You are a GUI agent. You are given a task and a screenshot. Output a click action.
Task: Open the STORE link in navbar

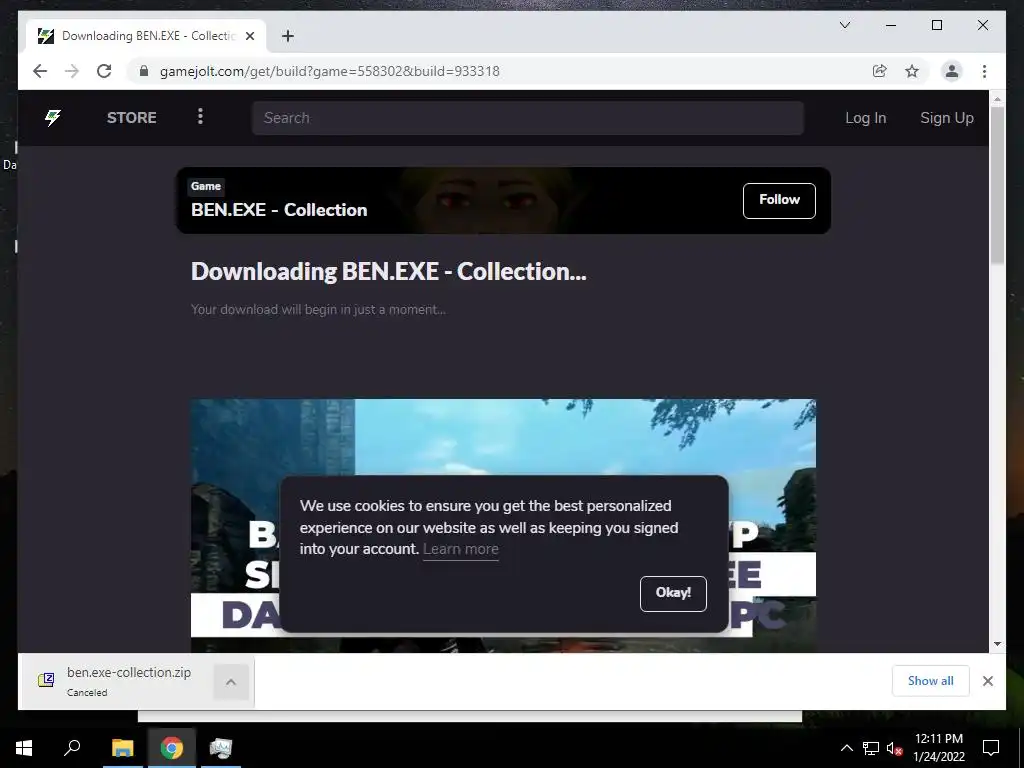point(131,118)
